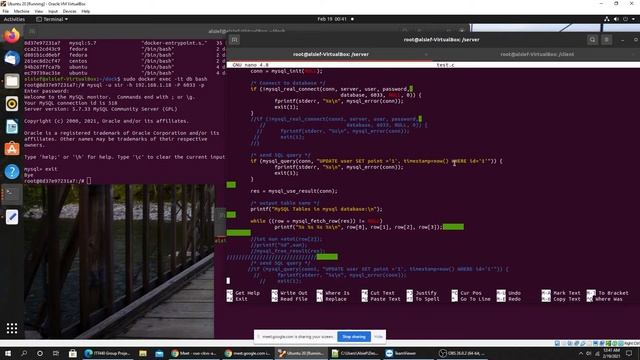Launch Rhythmbox from the dock
This screenshot has width=640, height=360.
(x=11, y=104)
